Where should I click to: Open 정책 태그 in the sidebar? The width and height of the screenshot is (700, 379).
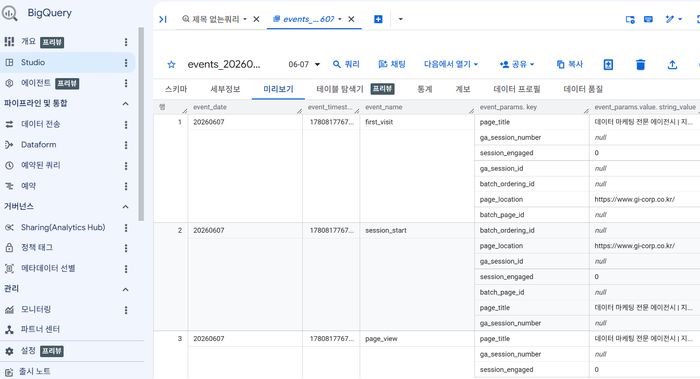point(37,247)
